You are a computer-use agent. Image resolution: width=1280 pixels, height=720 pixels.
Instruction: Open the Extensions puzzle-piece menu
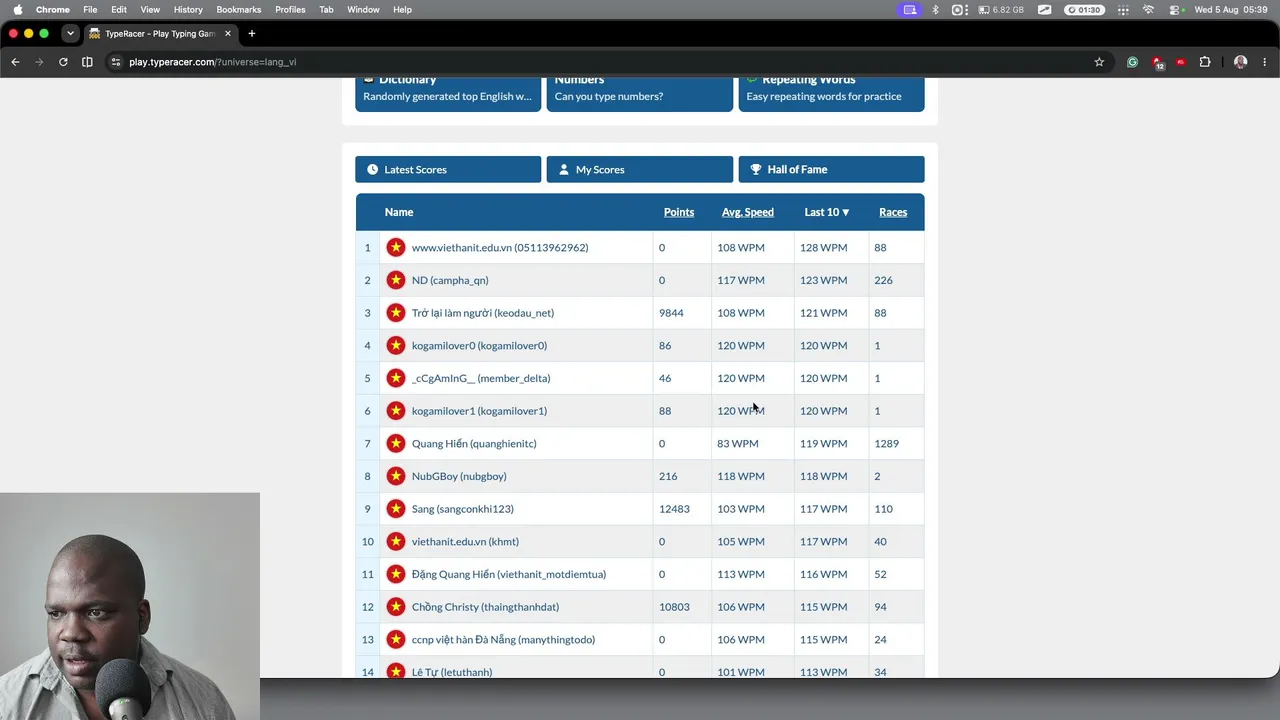click(1205, 62)
